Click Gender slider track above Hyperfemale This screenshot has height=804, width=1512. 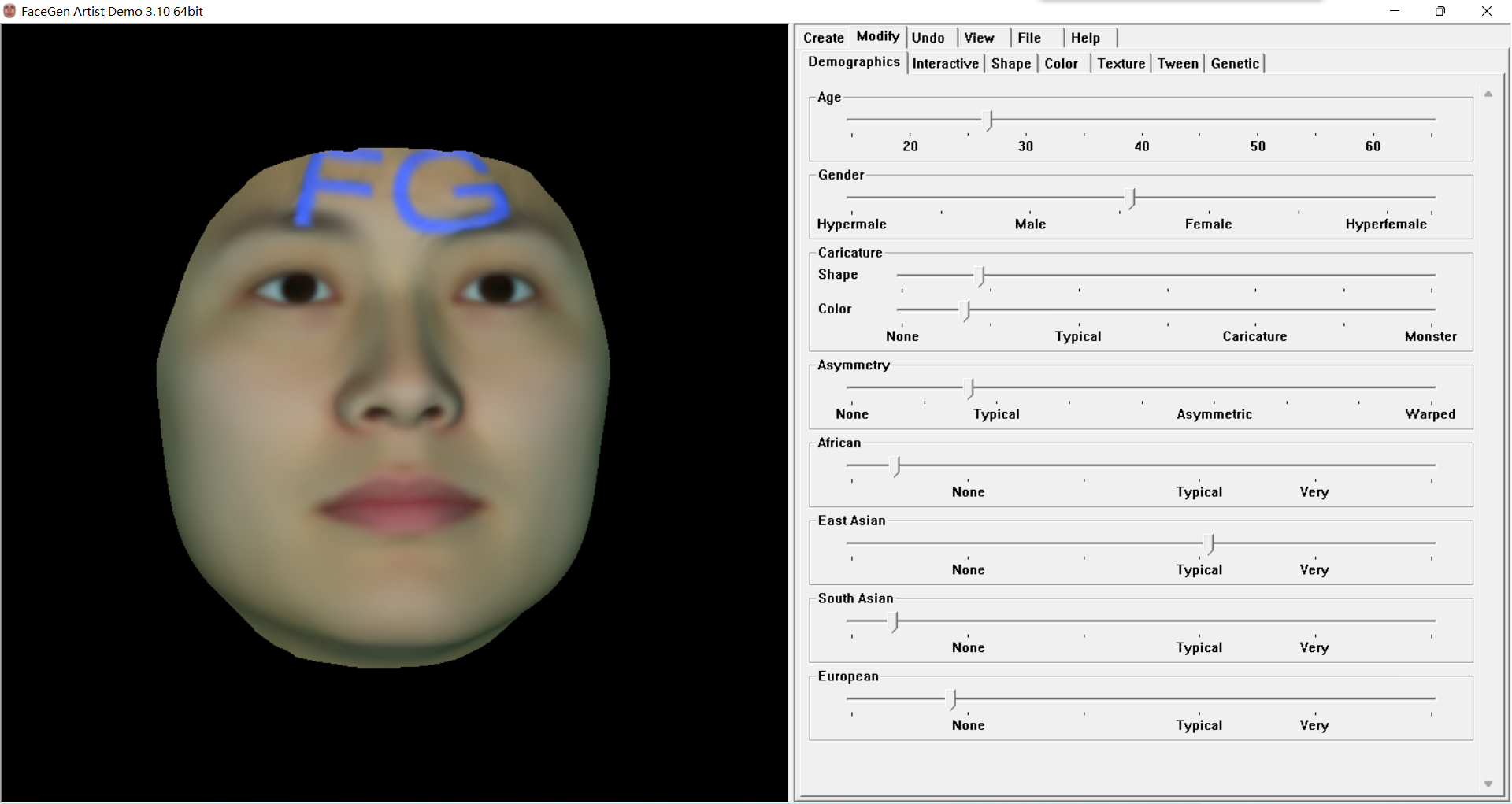pyautogui.click(x=1386, y=197)
